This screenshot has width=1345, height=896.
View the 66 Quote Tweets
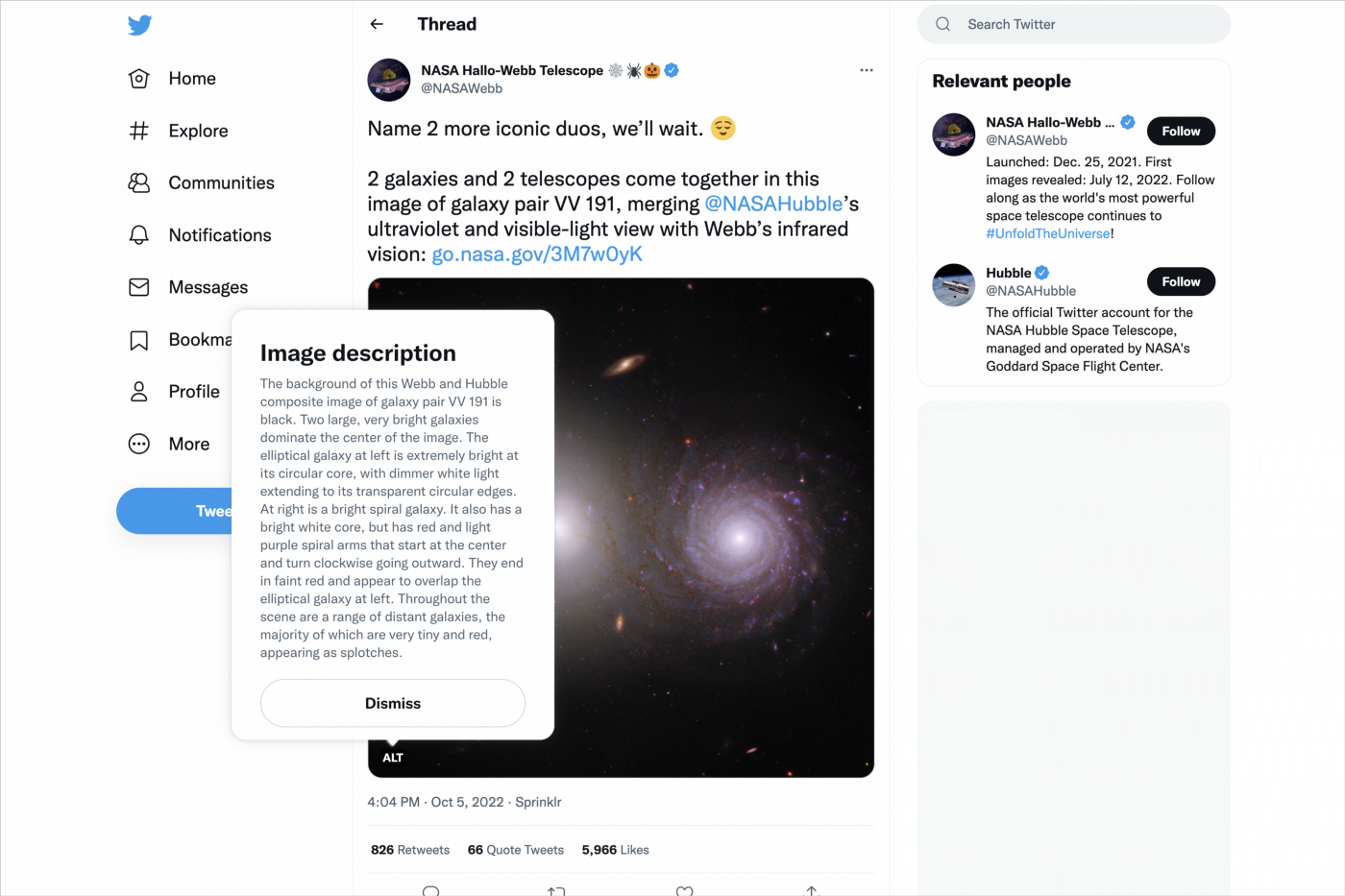[516, 850]
